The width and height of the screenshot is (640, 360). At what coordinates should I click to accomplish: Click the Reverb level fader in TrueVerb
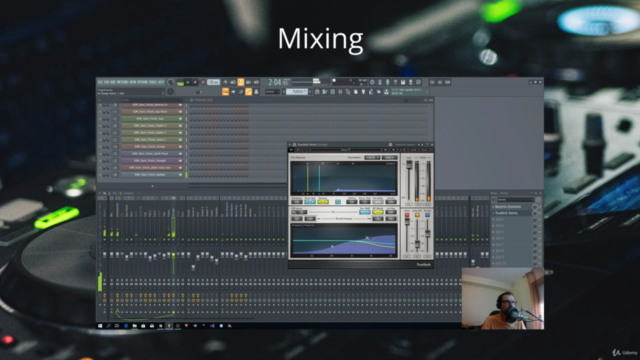pos(427,233)
